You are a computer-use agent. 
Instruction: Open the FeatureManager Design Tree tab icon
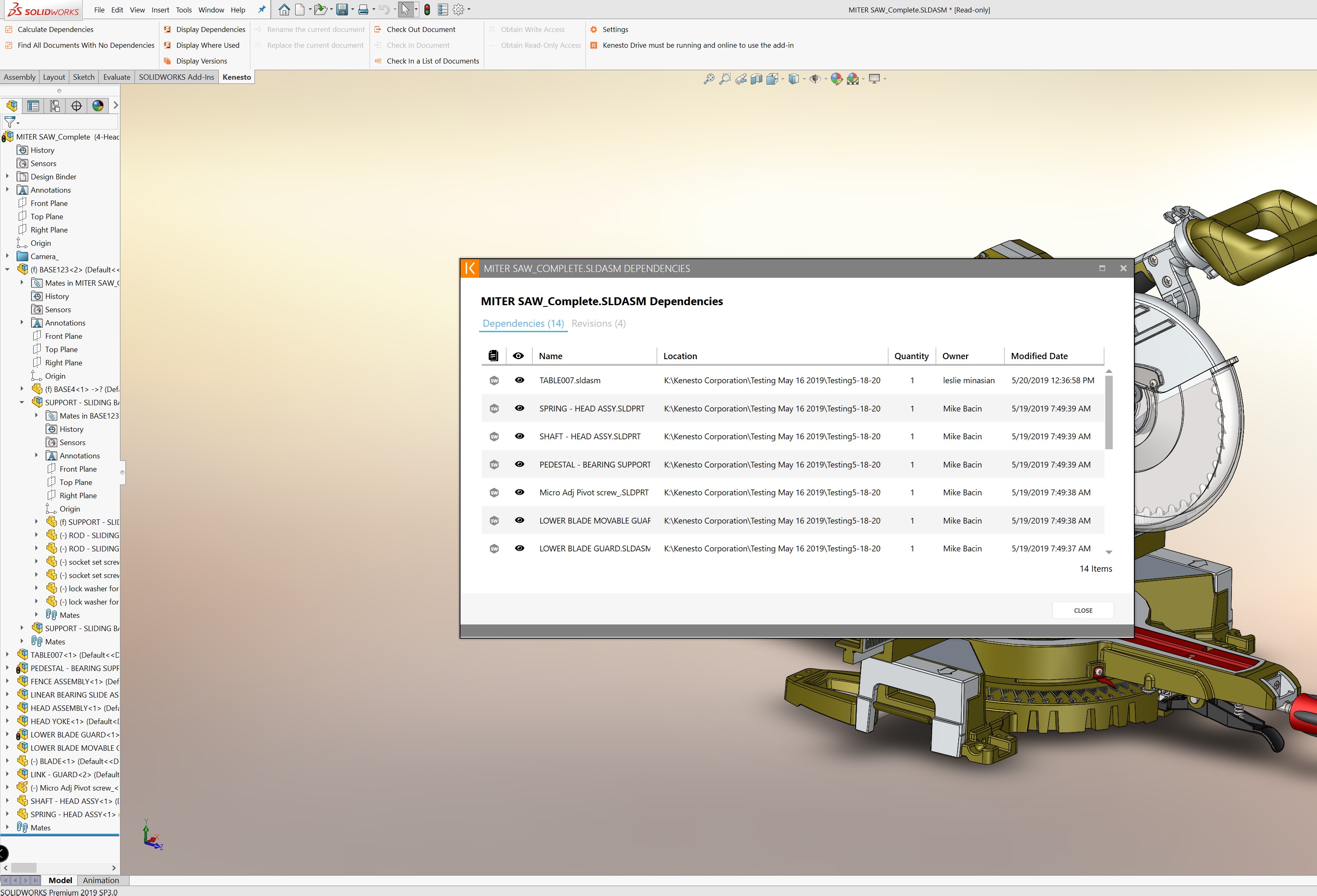(x=12, y=105)
